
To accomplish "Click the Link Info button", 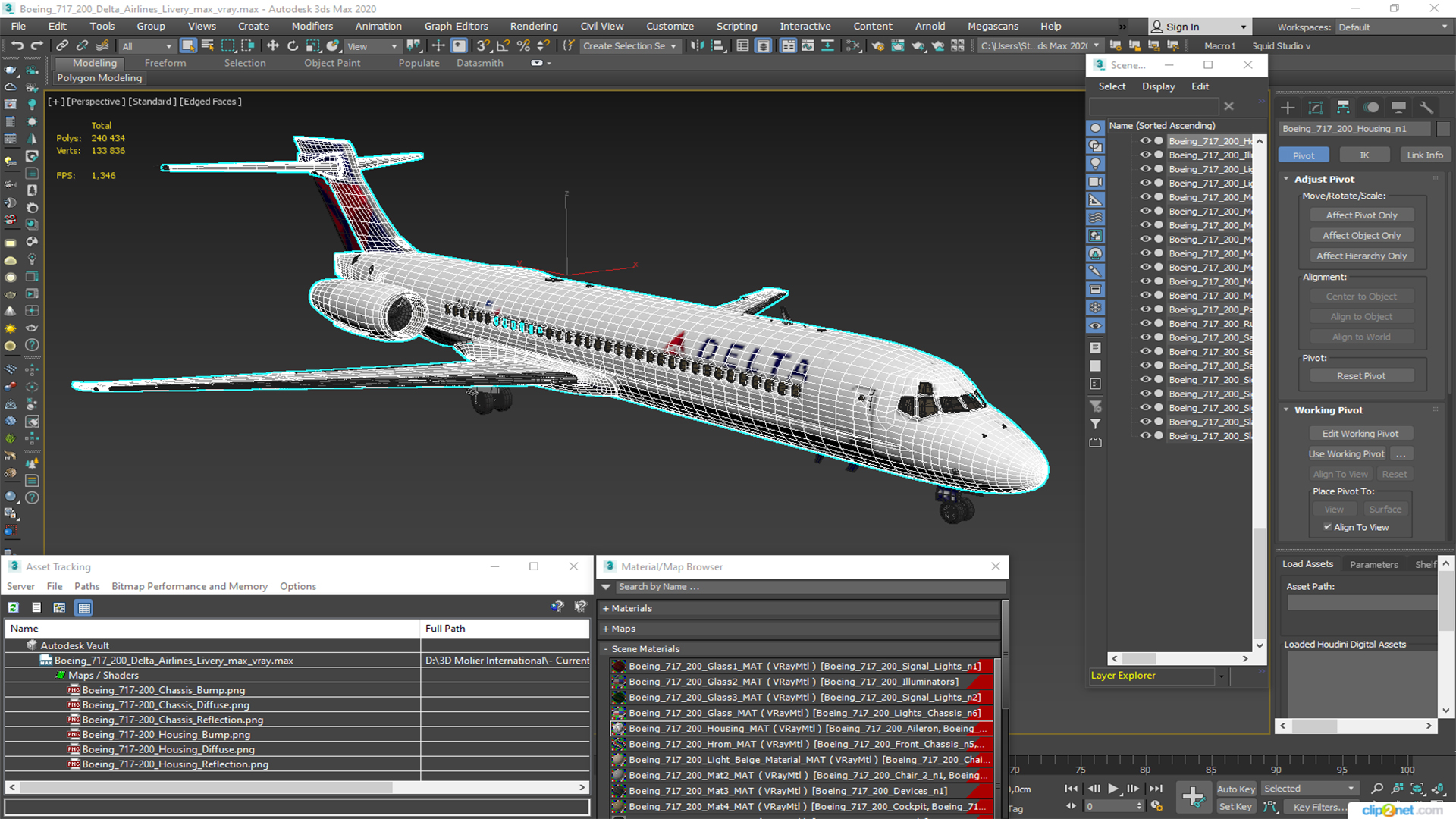I will (x=1425, y=155).
